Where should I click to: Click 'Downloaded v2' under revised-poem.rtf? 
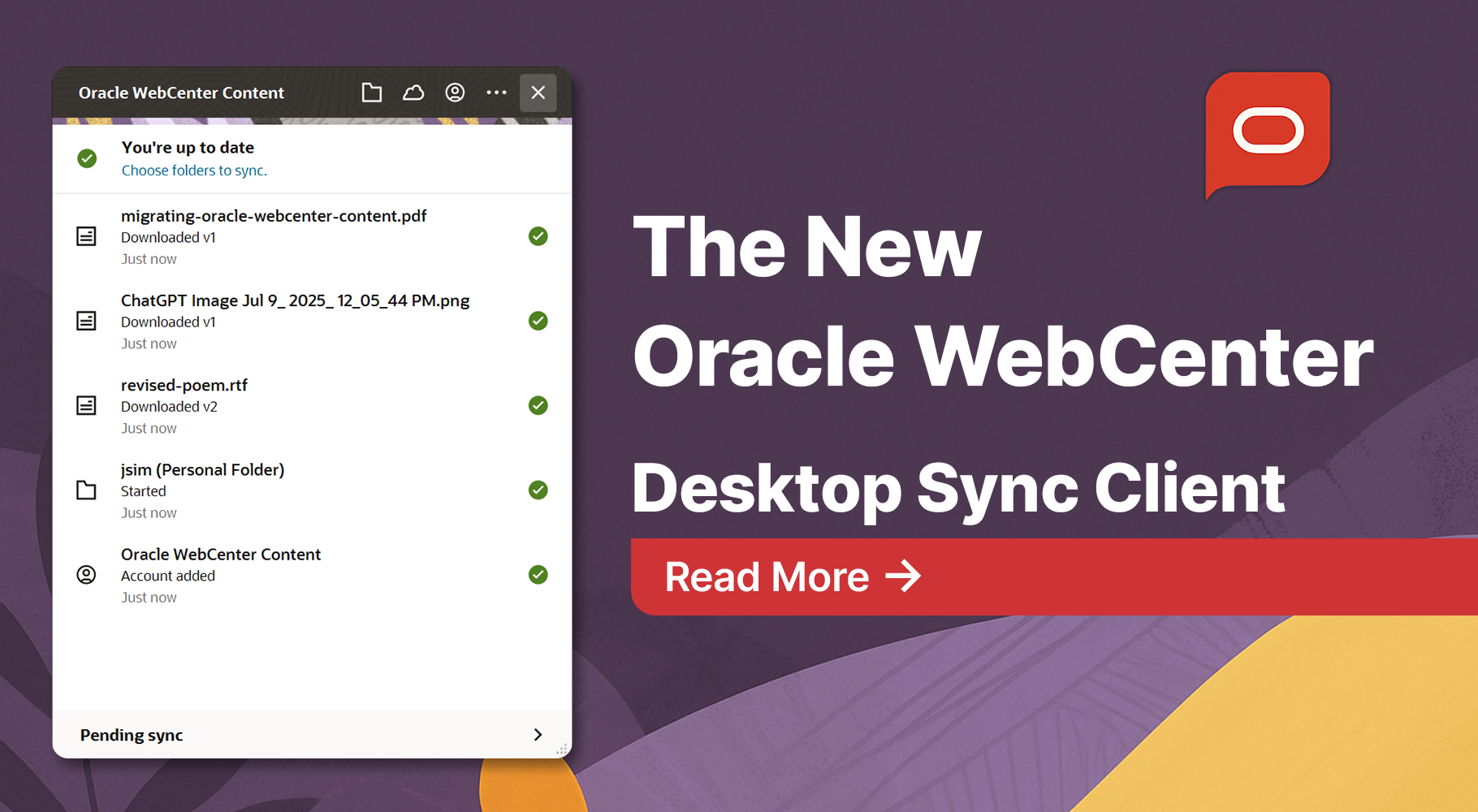coord(169,407)
